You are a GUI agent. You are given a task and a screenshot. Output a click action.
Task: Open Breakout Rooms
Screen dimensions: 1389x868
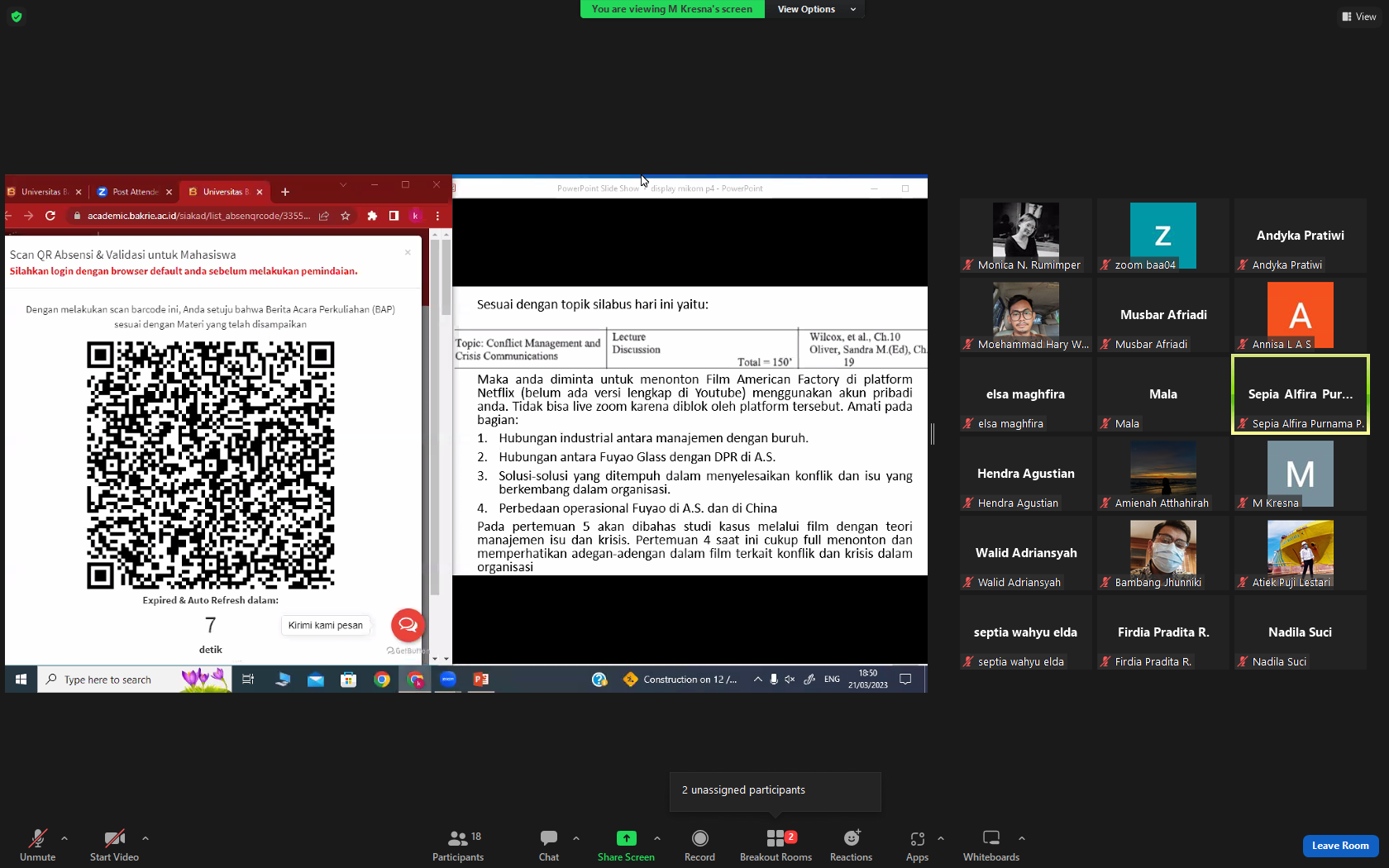776,845
